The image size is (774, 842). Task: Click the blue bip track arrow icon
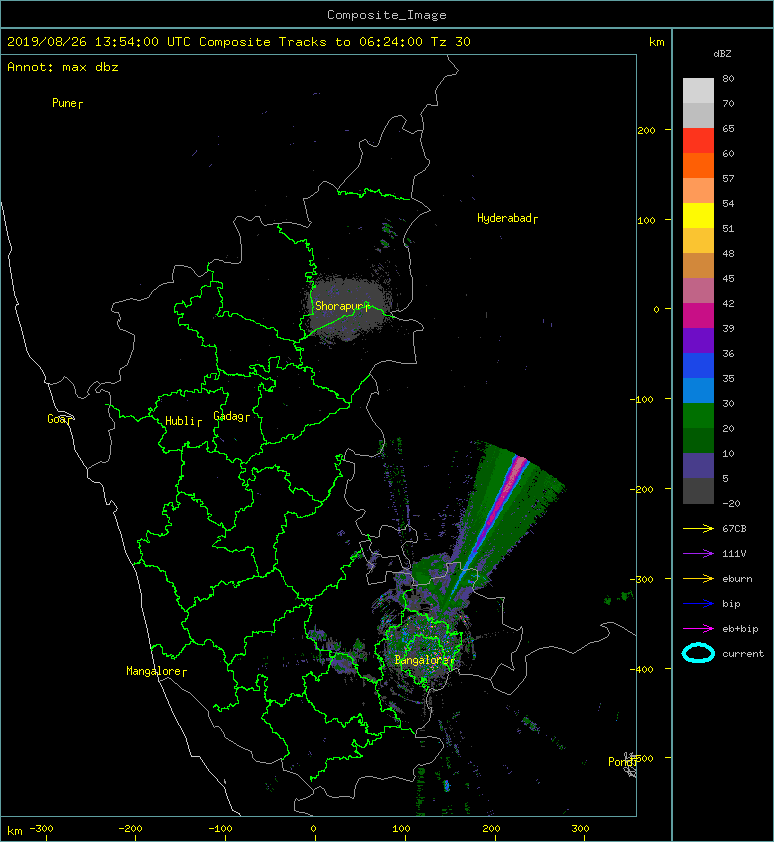pyautogui.click(x=698, y=604)
